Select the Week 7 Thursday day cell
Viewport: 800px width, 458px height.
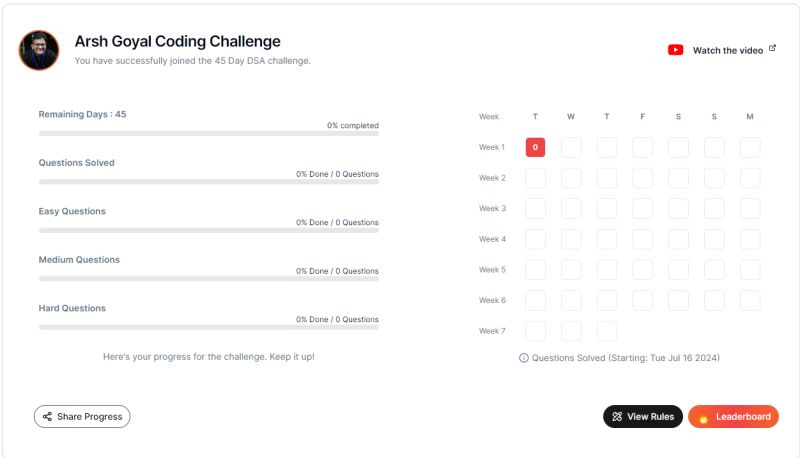pyautogui.click(x=607, y=331)
